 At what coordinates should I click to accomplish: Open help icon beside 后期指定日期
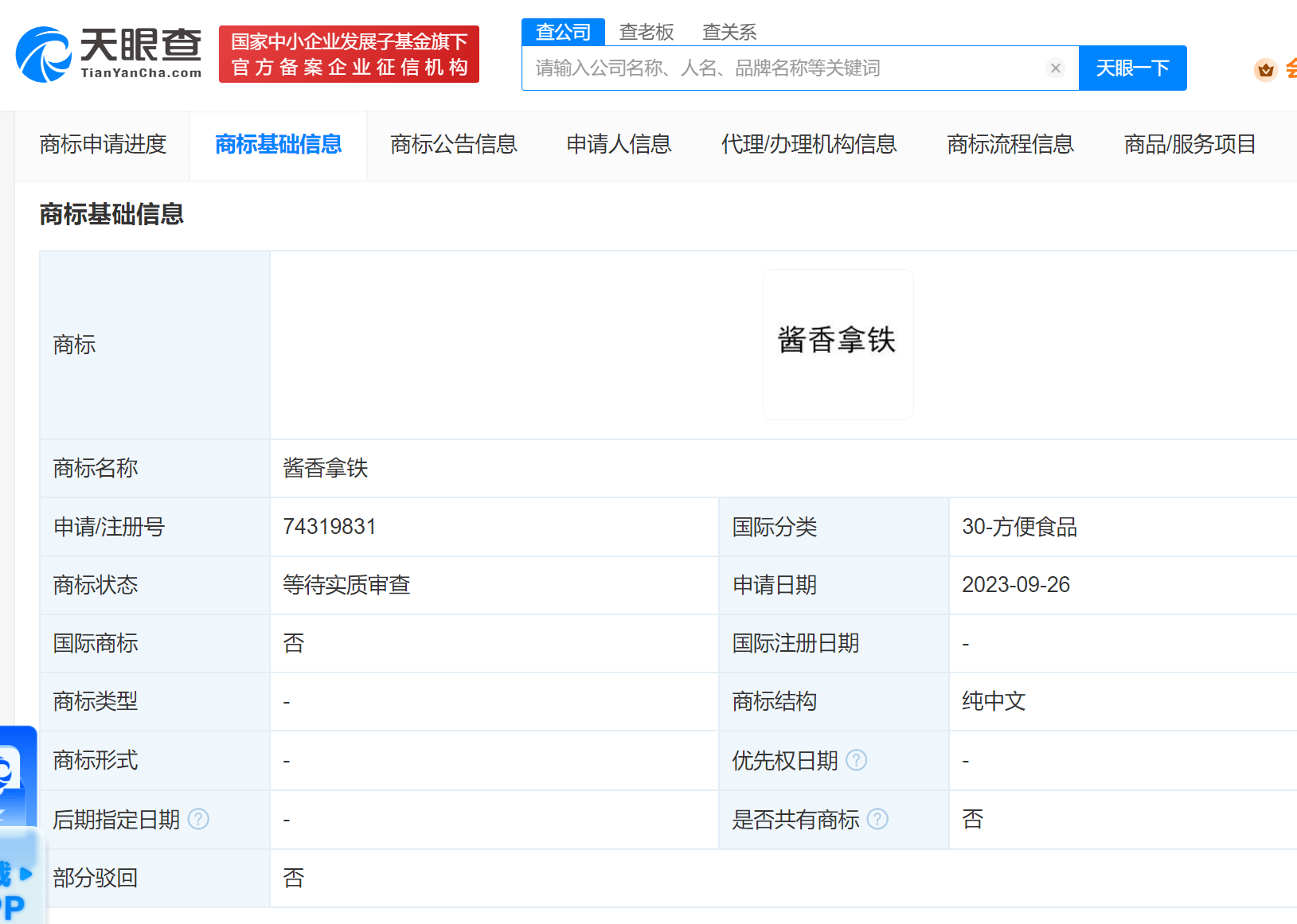tap(198, 819)
